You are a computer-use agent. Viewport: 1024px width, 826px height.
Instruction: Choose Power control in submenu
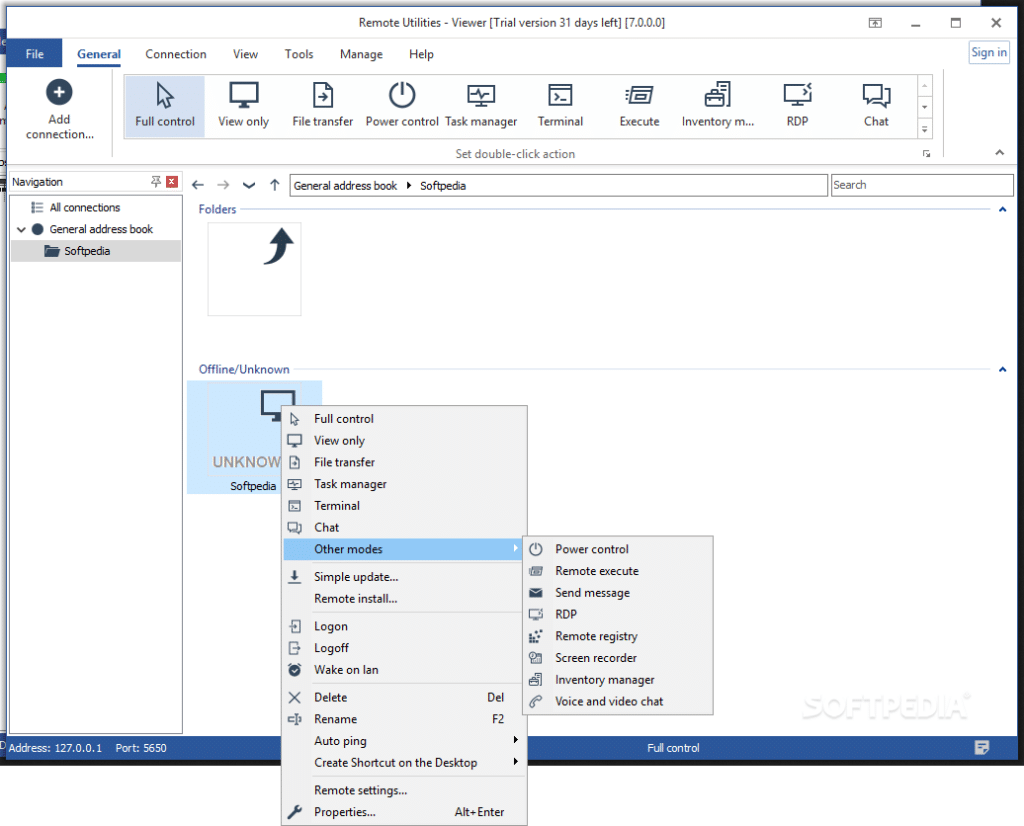pyautogui.click(x=618, y=550)
